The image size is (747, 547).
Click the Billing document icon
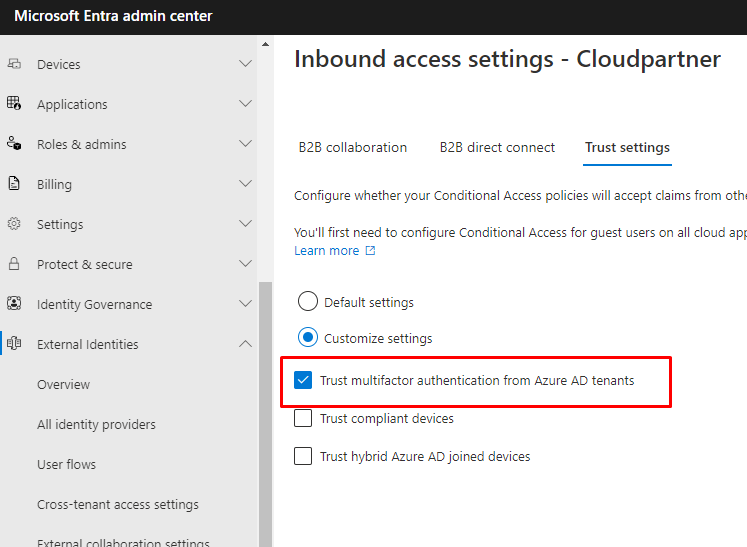[x=14, y=184]
